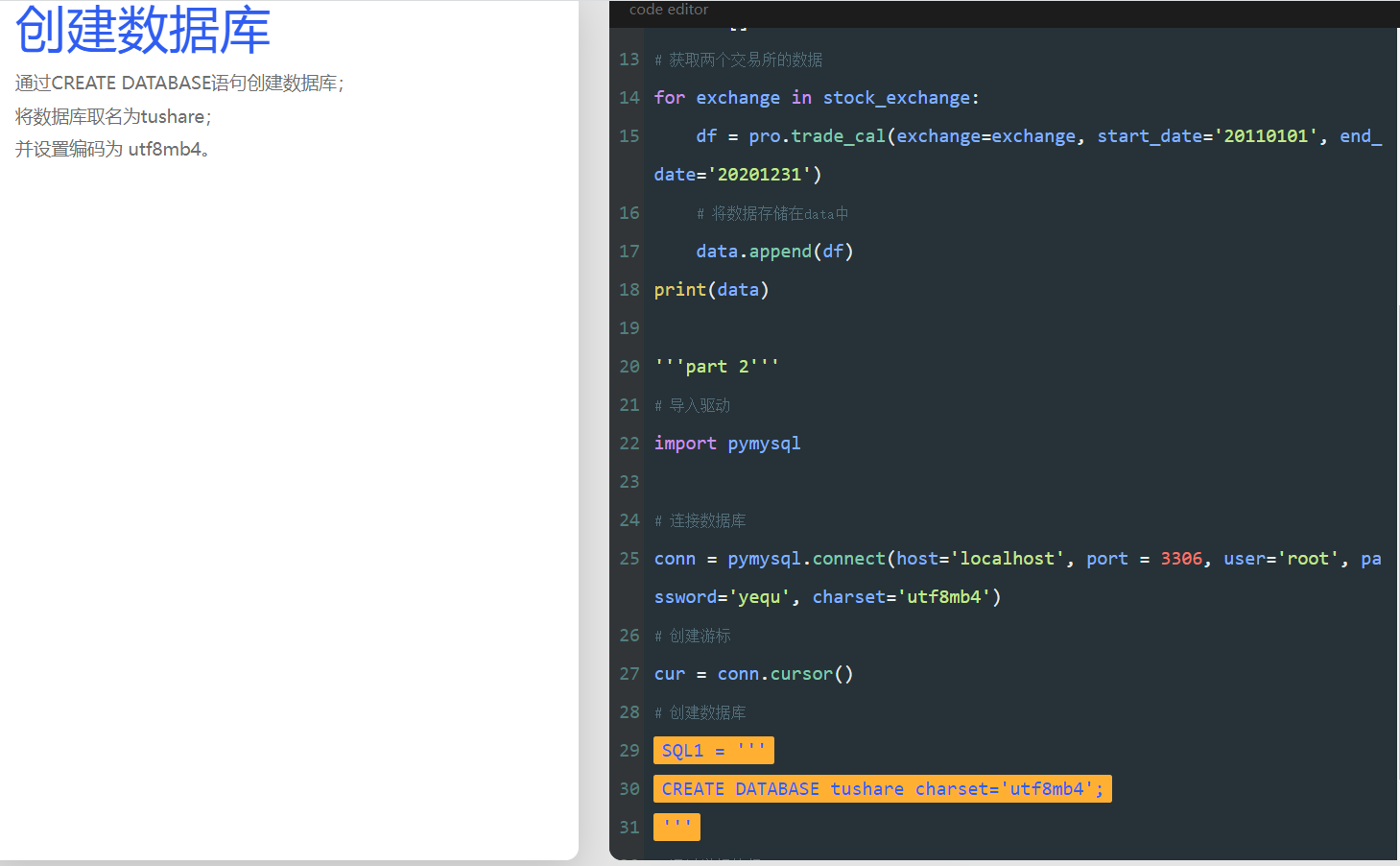Click line number 14 in the gutter
Image resolution: width=1400 pixels, height=866 pixels.
coord(629,98)
